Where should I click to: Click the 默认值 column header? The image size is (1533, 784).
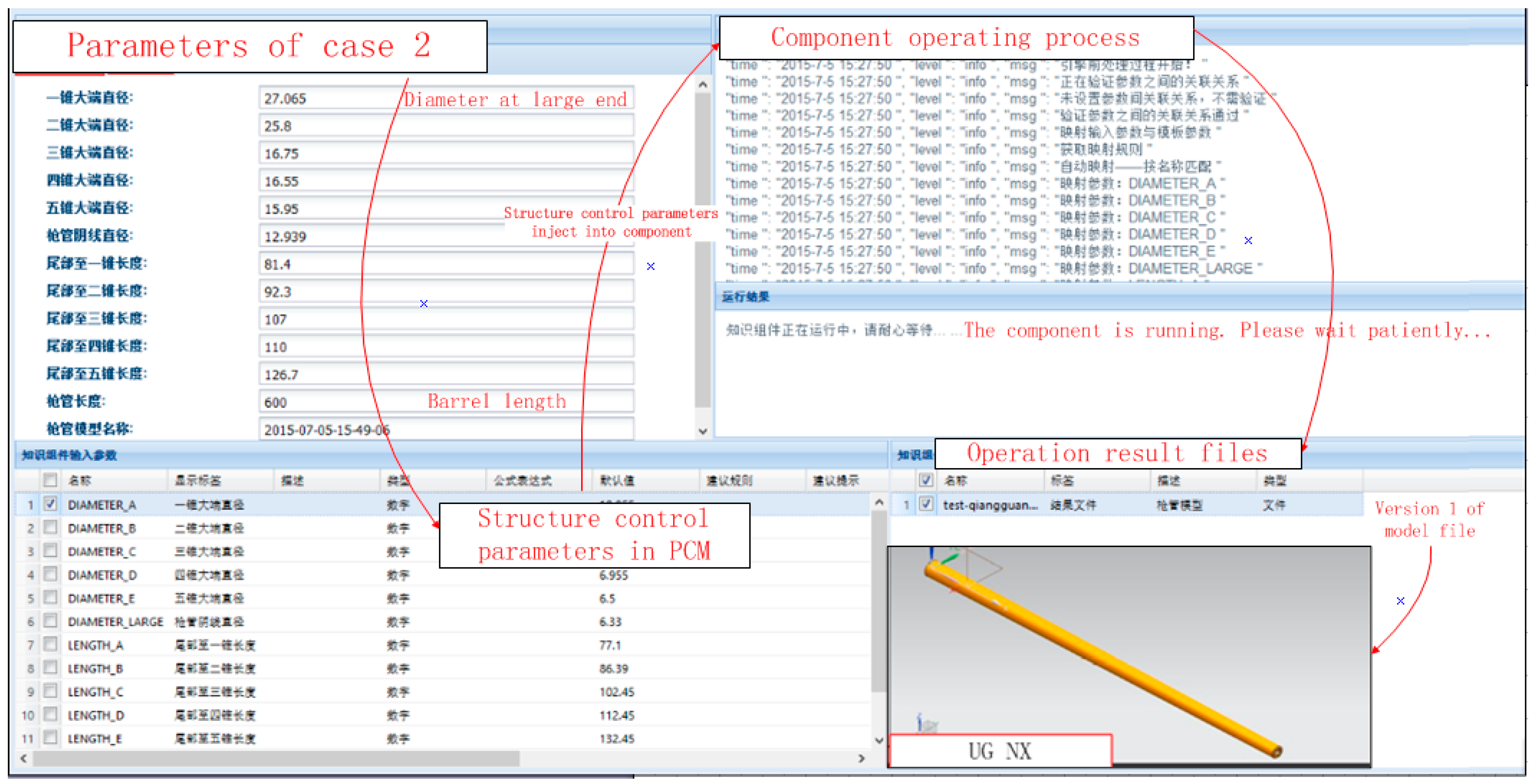tap(617, 480)
